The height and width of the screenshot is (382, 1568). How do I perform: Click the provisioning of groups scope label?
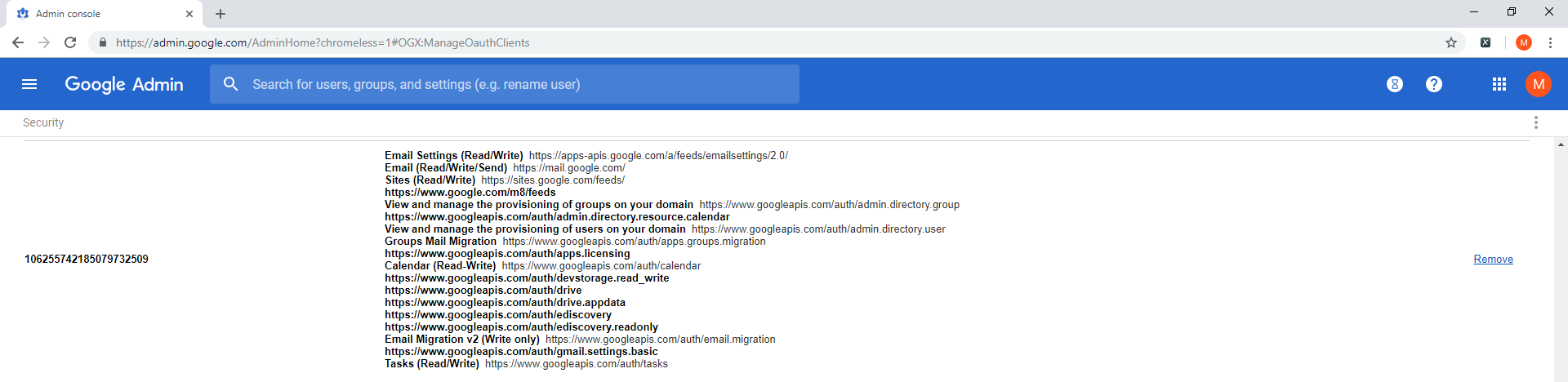pyautogui.click(x=539, y=205)
